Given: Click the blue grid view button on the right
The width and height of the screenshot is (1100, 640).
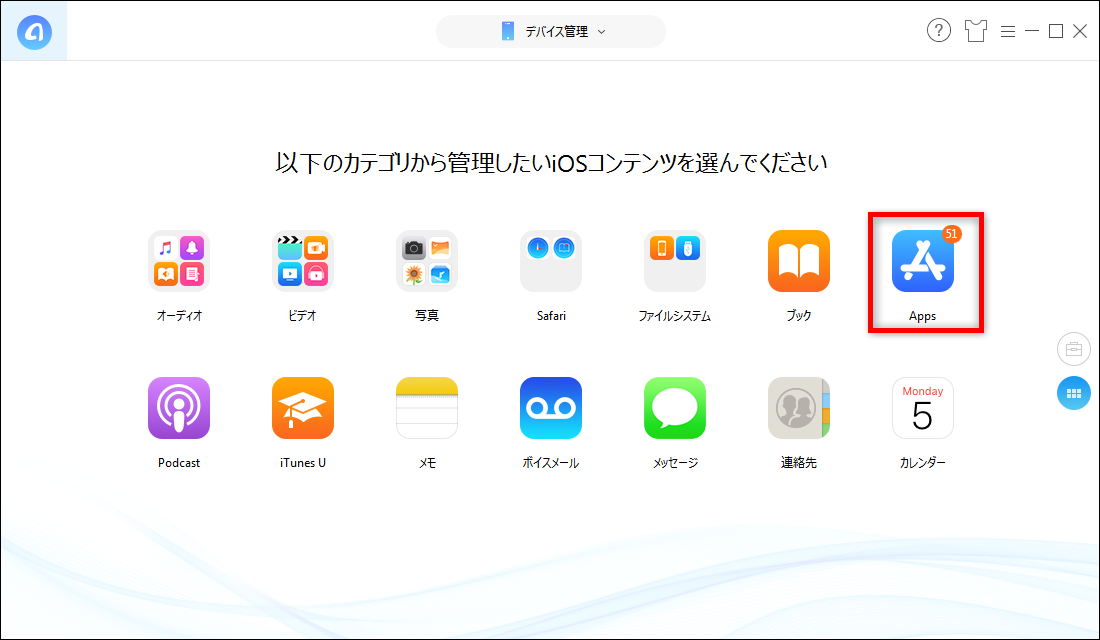Looking at the screenshot, I should pyautogui.click(x=1073, y=393).
